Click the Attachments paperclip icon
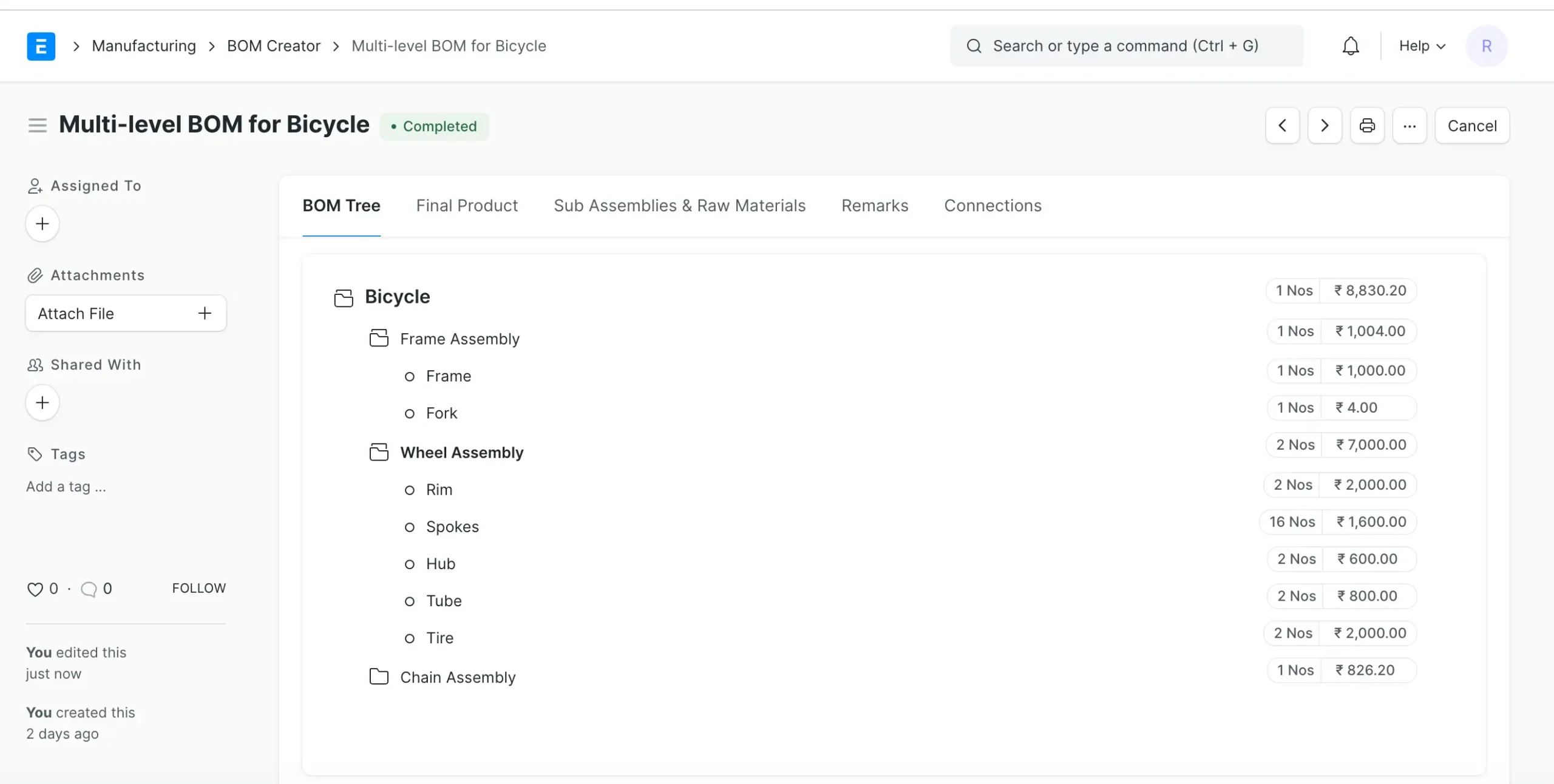 [35, 275]
